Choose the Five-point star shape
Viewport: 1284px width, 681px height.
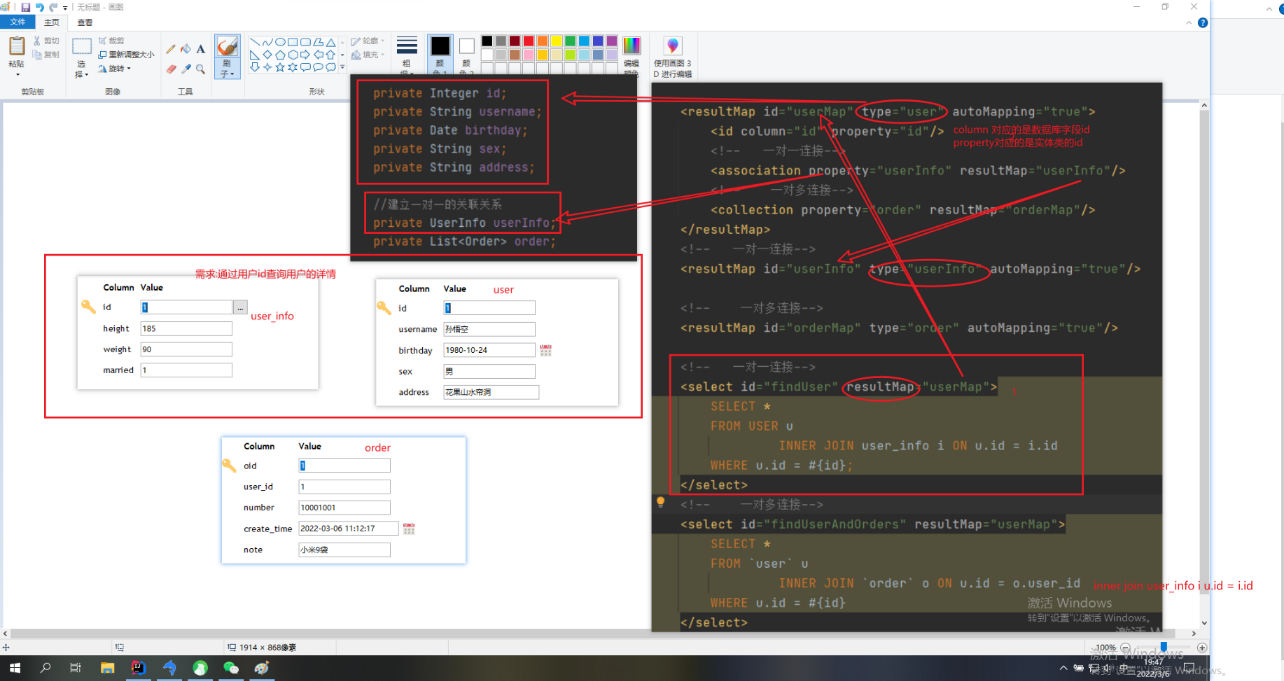[x=280, y=68]
